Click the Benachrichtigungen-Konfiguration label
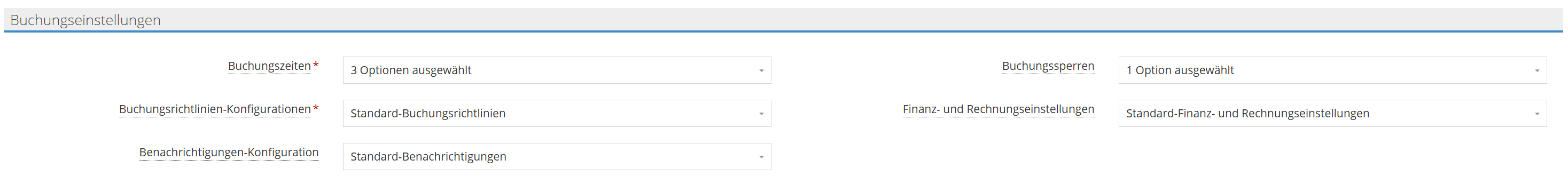 click(x=229, y=153)
